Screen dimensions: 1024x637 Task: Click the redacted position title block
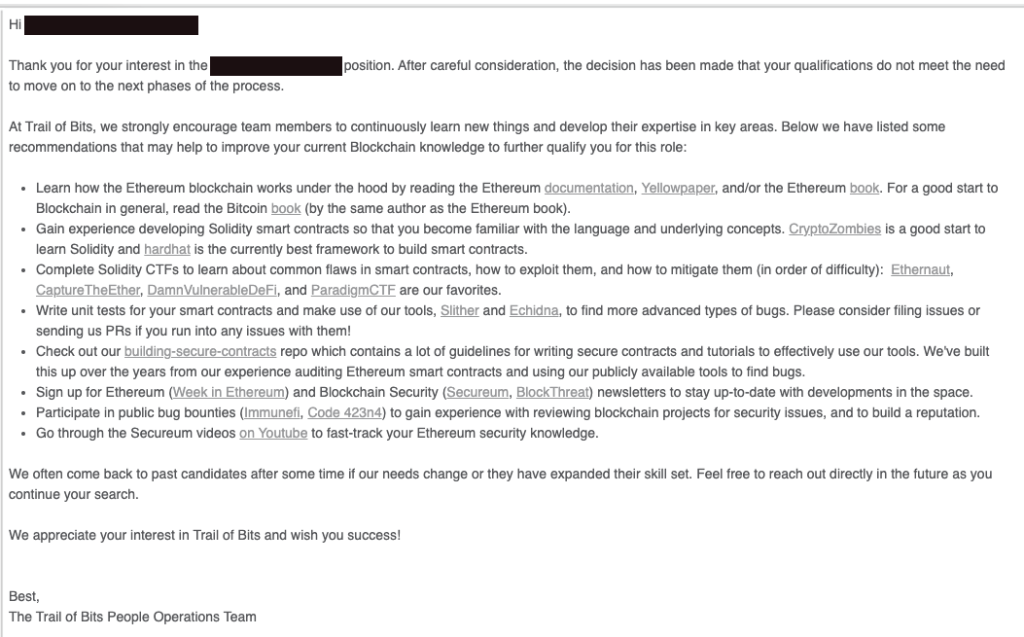point(276,66)
